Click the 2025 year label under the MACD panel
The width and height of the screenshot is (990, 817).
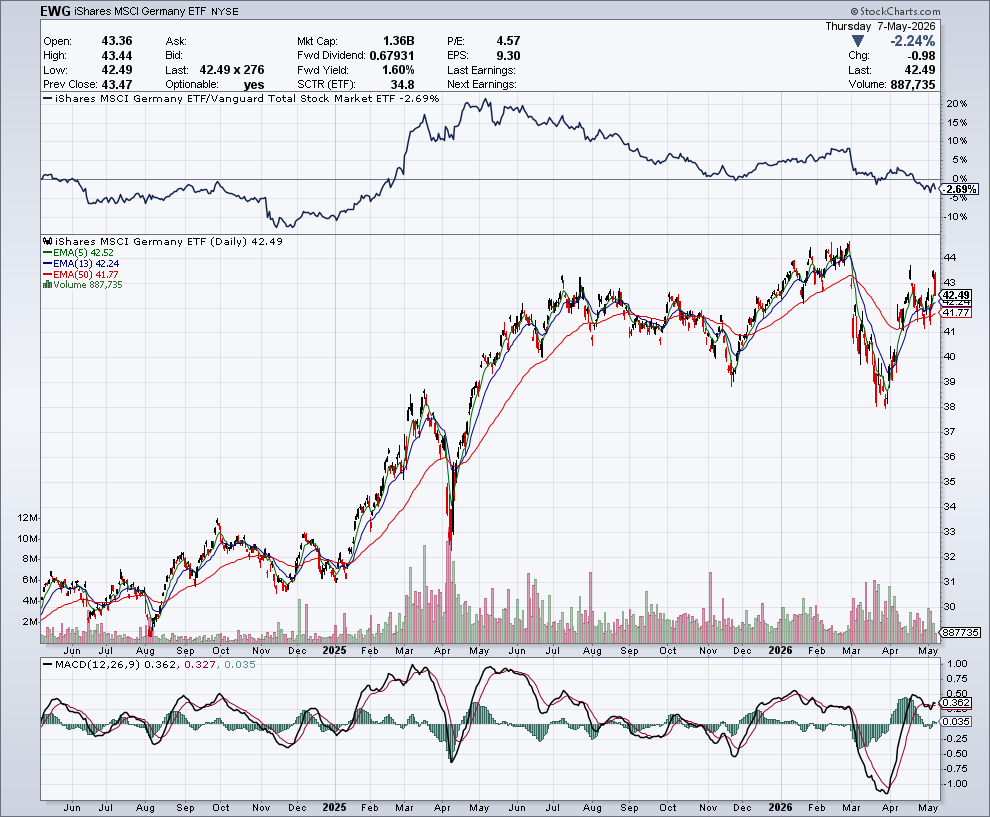(x=334, y=808)
